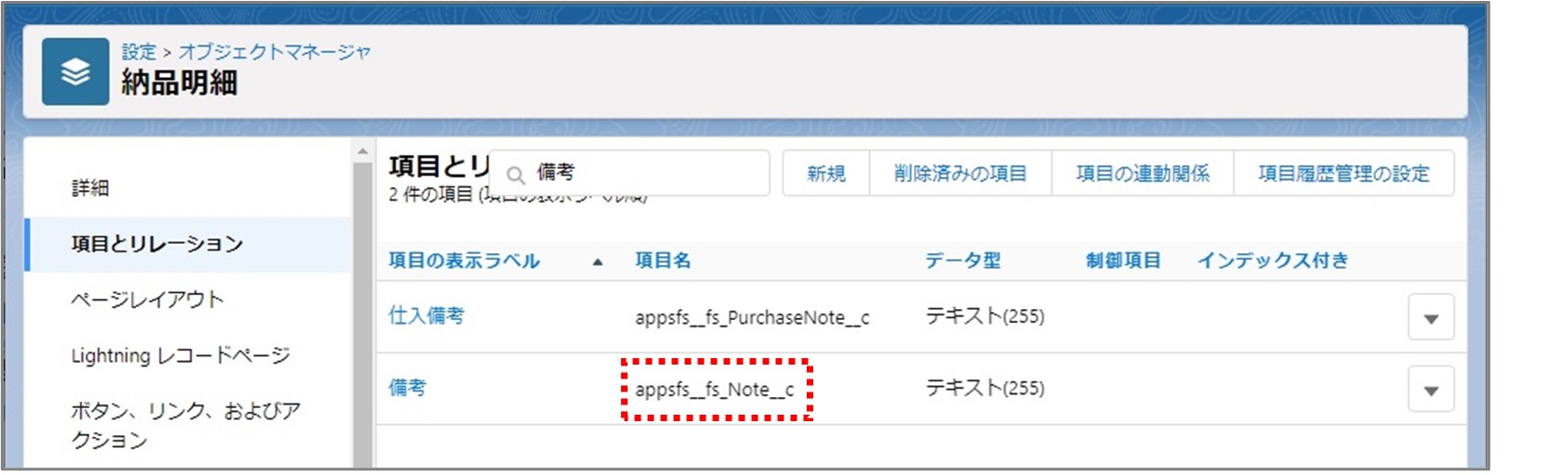Open the row menu for 備考 field
The width and height of the screenshot is (1568, 475).
click(x=1431, y=391)
